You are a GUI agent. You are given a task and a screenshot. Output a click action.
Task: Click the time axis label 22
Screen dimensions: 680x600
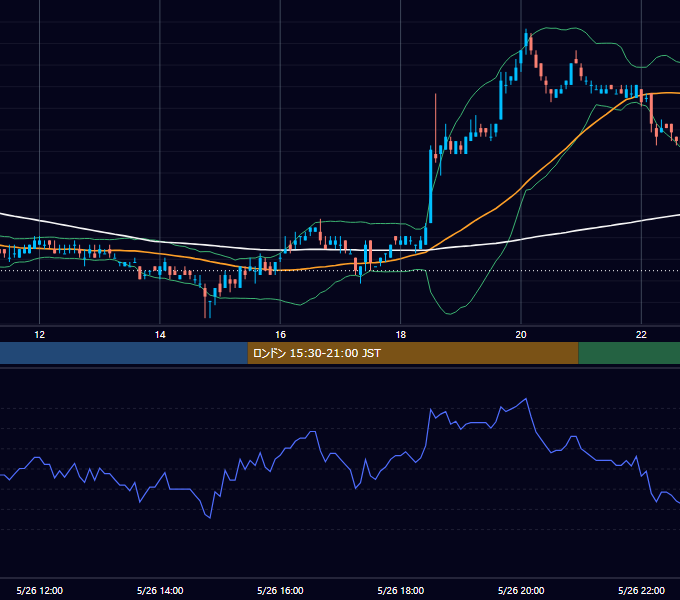pyautogui.click(x=641, y=335)
